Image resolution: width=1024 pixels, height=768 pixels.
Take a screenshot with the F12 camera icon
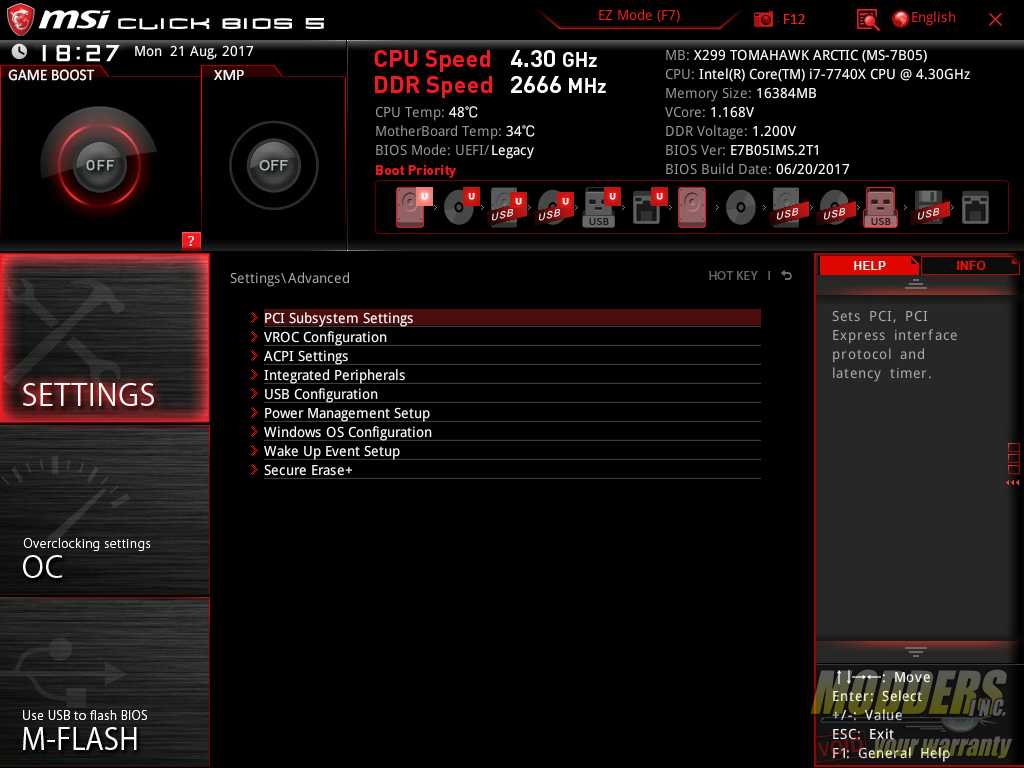coord(763,19)
